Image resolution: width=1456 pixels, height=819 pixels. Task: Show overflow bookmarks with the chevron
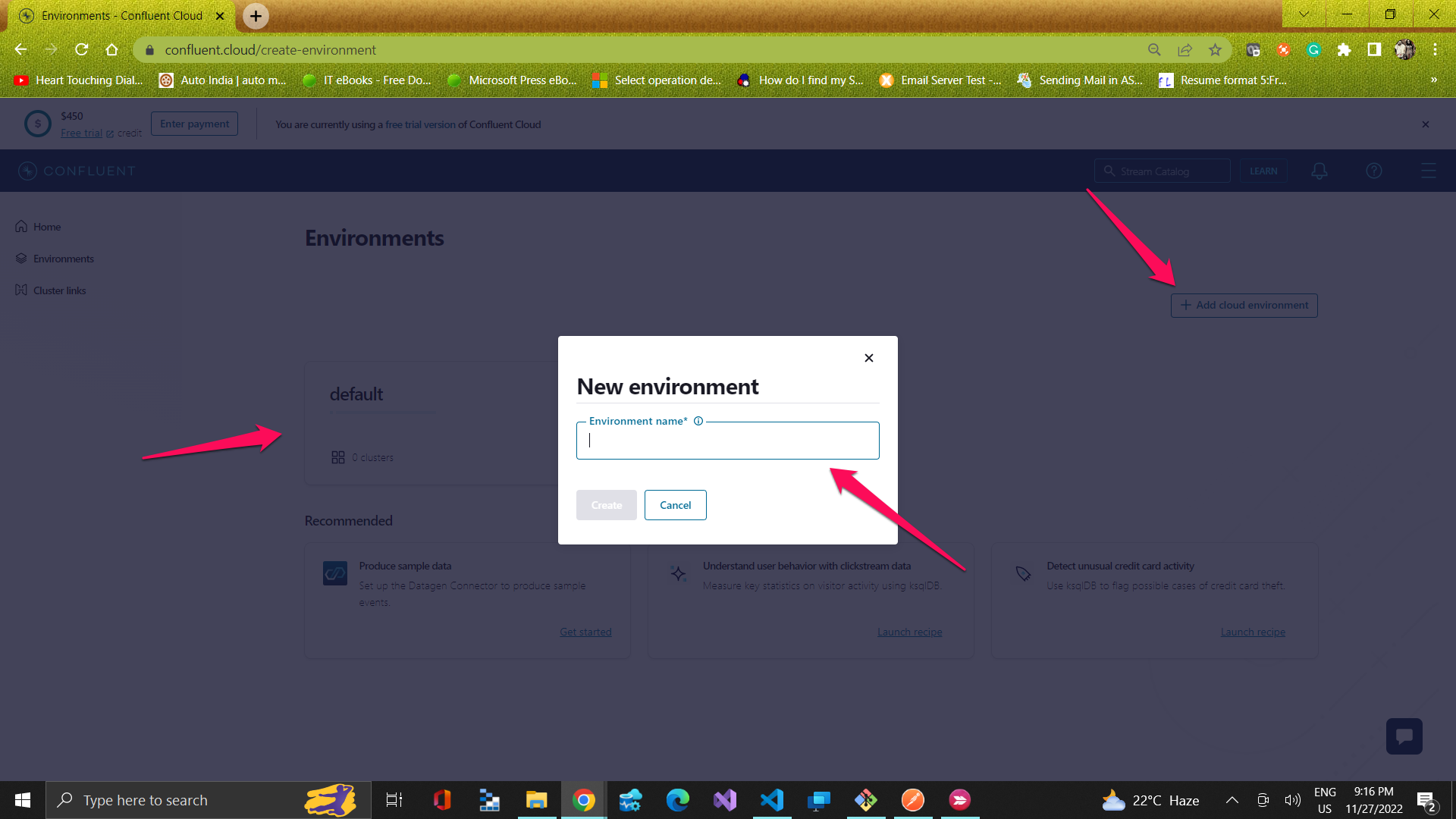coord(1434,80)
